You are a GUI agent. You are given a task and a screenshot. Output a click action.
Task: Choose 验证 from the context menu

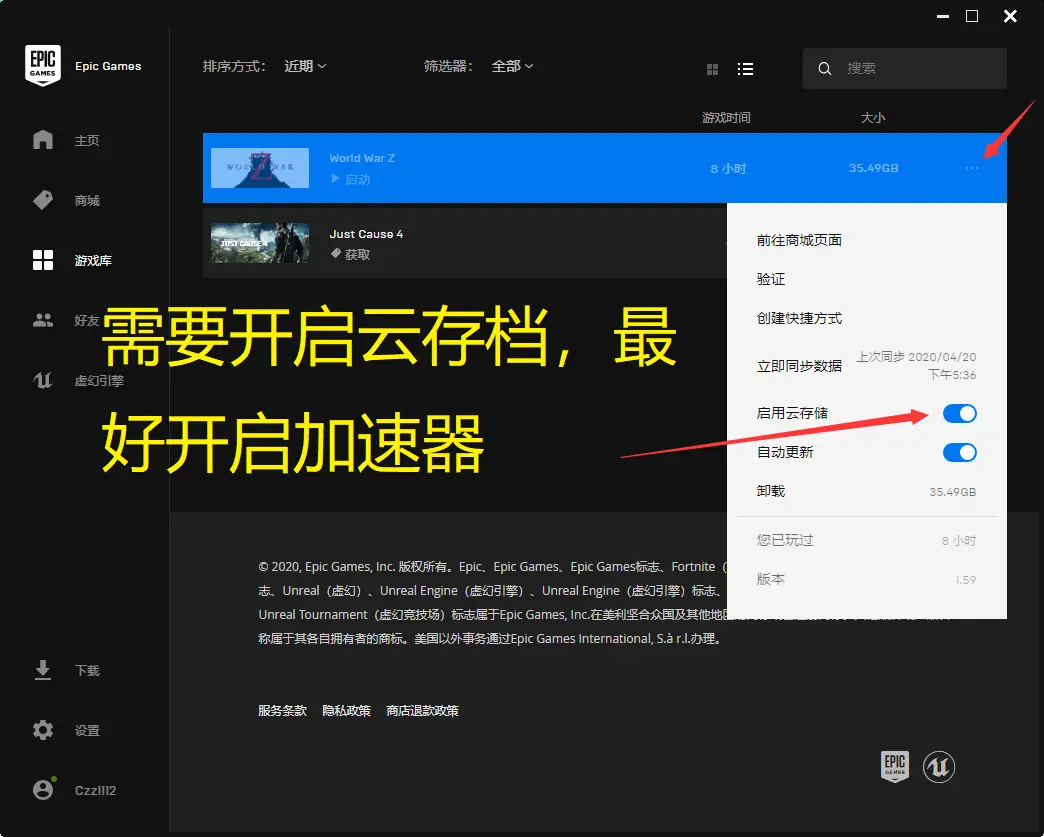(x=771, y=279)
